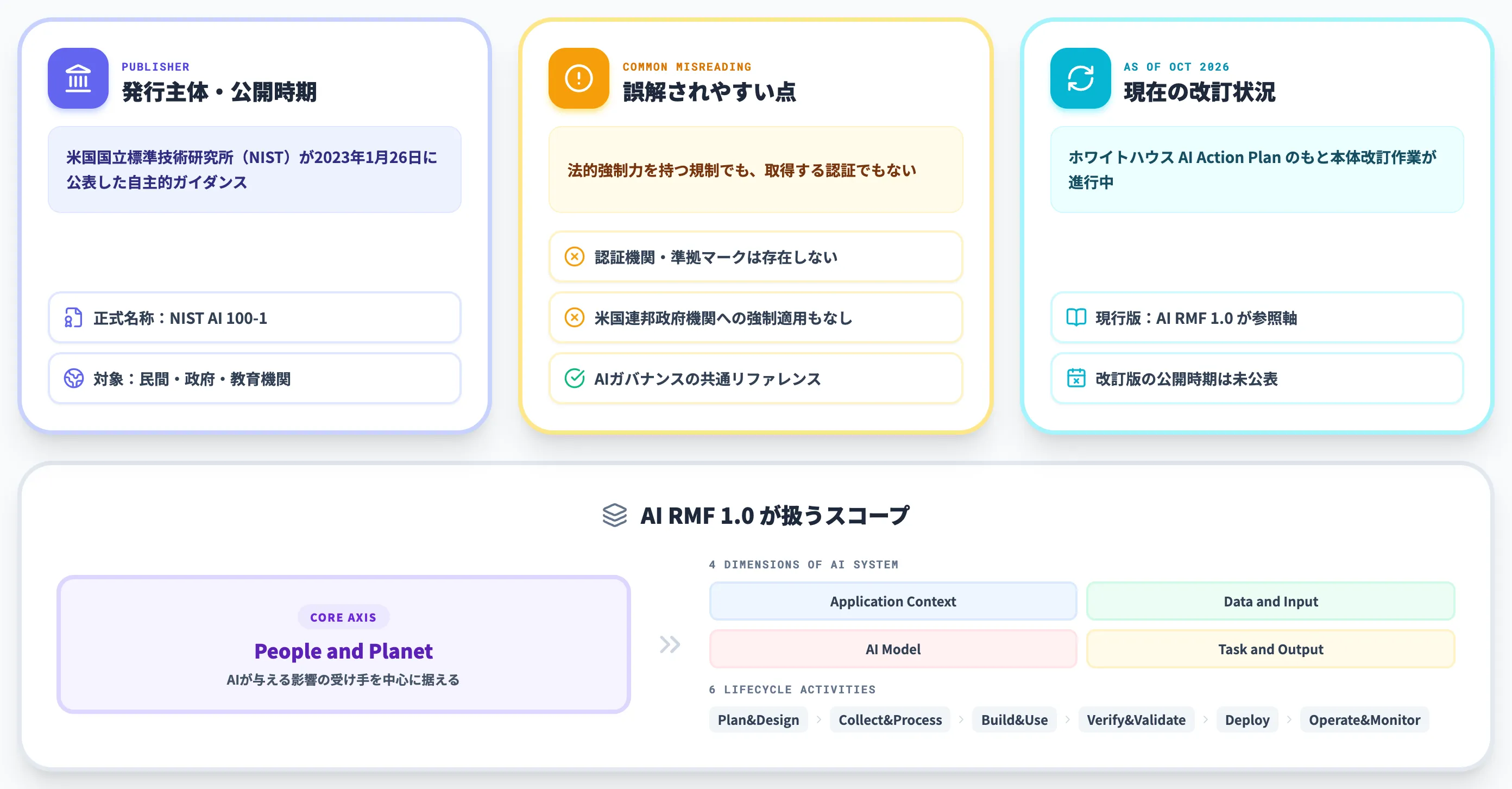Click the purple bank building Publisher icon

click(x=78, y=78)
